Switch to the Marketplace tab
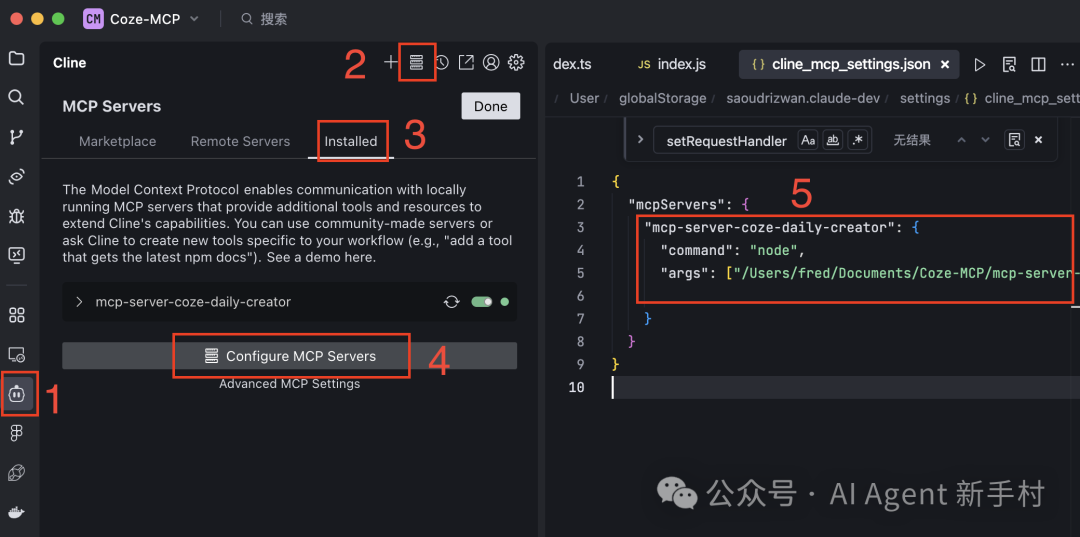This screenshot has width=1080, height=537. 118,141
